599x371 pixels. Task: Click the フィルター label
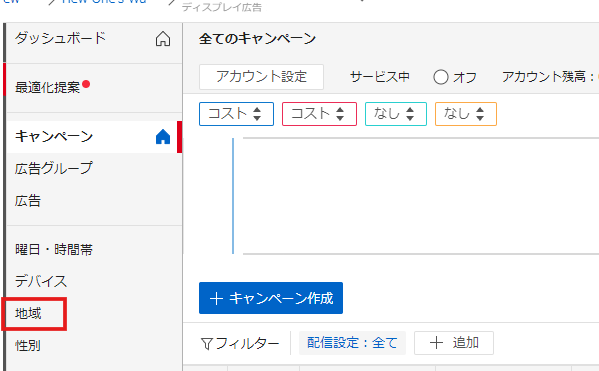pos(247,344)
